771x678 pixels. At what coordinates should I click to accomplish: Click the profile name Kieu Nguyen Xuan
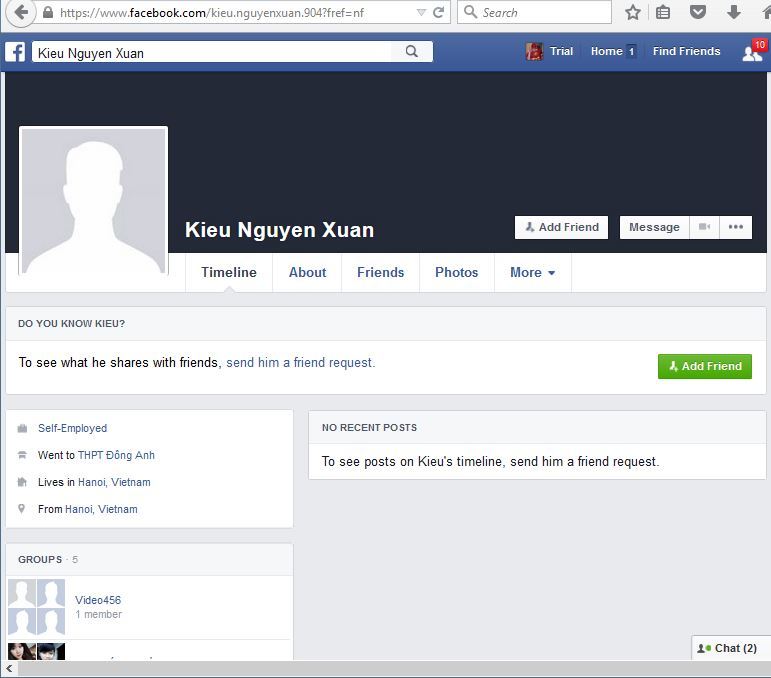point(279,230)
